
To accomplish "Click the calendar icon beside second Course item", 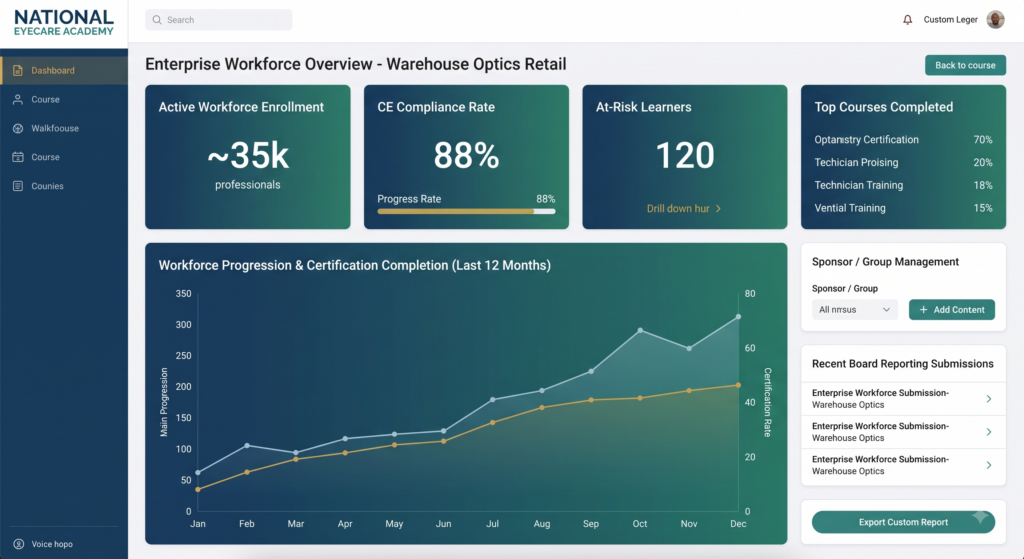I will click(18, 157).
